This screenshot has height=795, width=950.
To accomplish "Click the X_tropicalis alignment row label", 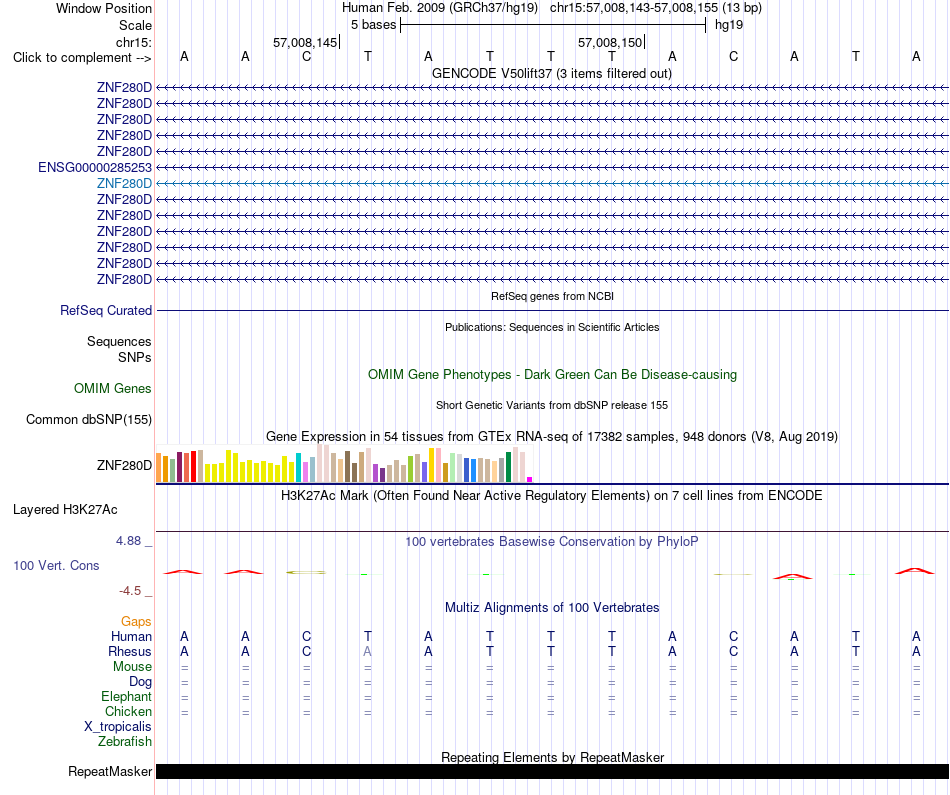I will [x=118, y=727].
